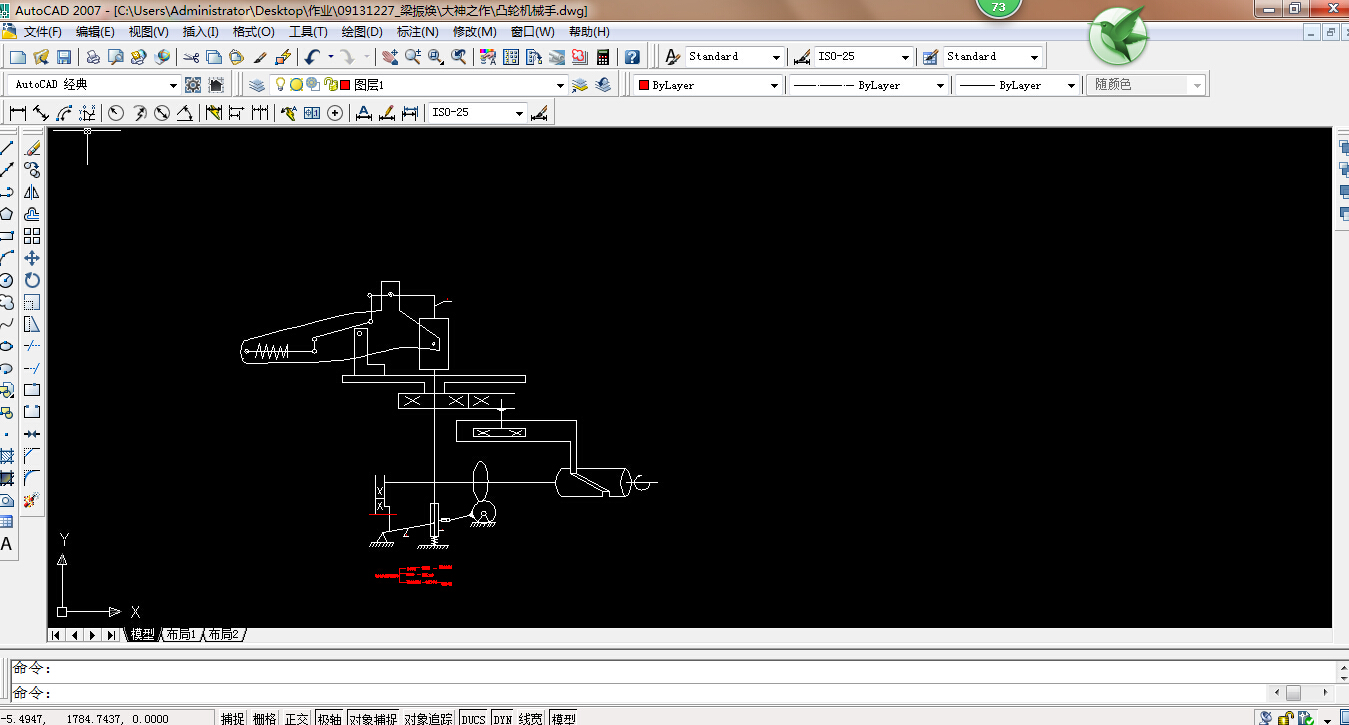Select the Multiline Text 'A' tool
This screenshot has height=725, width=1349.
[7, 544]
